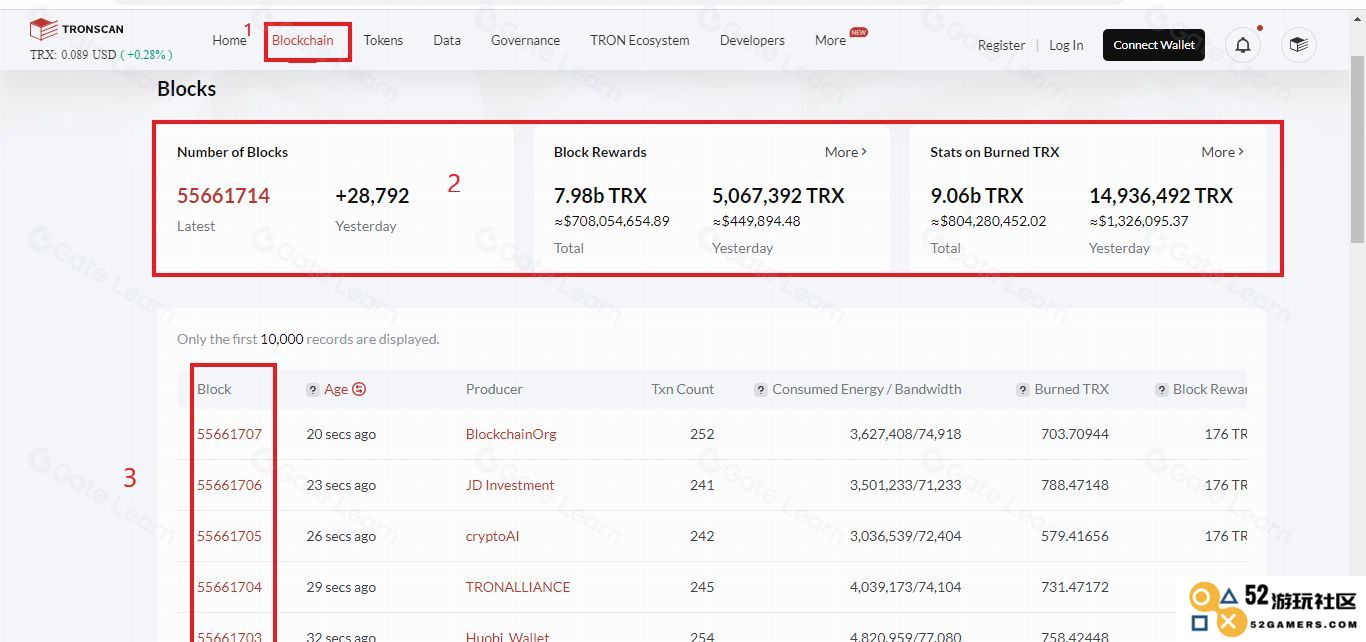The width and height of the screenshot is (1366, 642).
Task: Click the Age column header
Action: (x=336, y=389)
